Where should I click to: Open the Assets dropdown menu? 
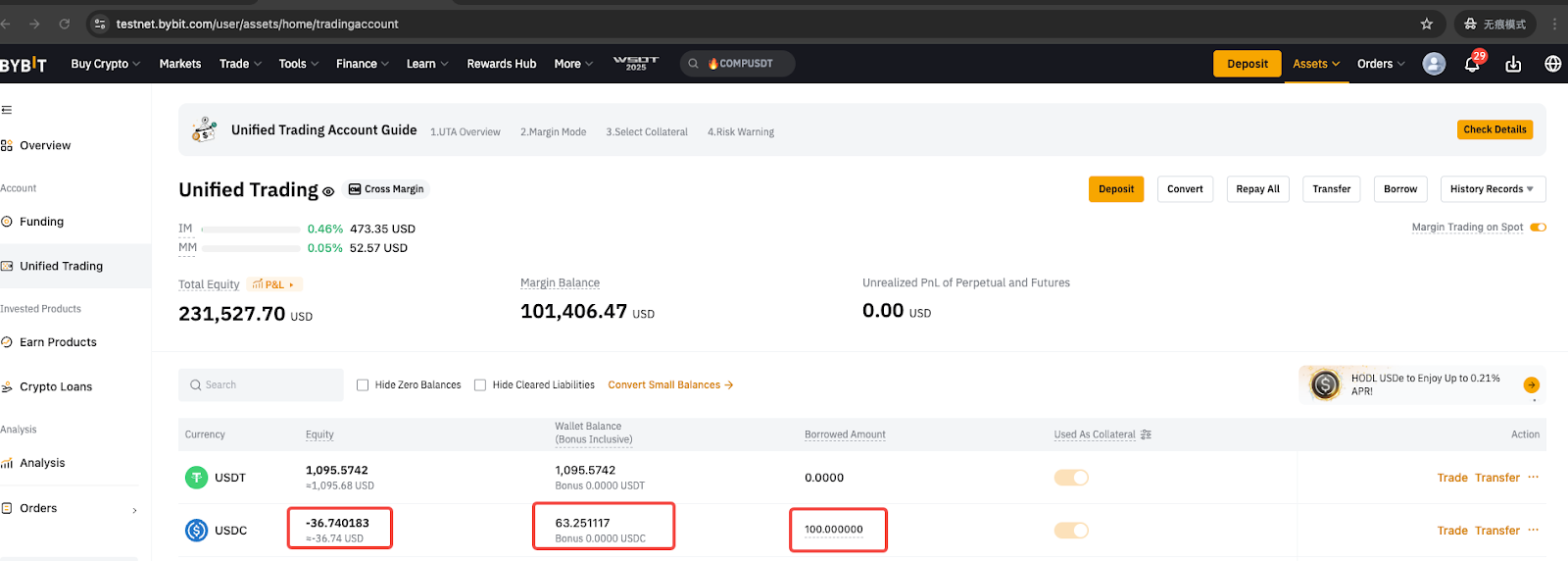click(1315, 64)
